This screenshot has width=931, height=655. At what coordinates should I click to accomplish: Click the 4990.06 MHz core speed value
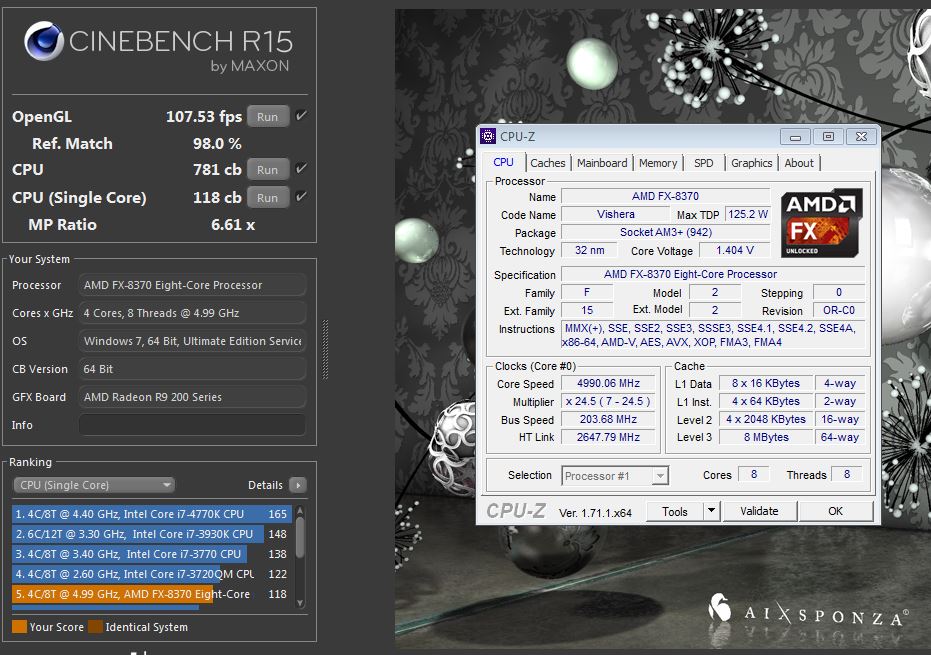(608, 383)
